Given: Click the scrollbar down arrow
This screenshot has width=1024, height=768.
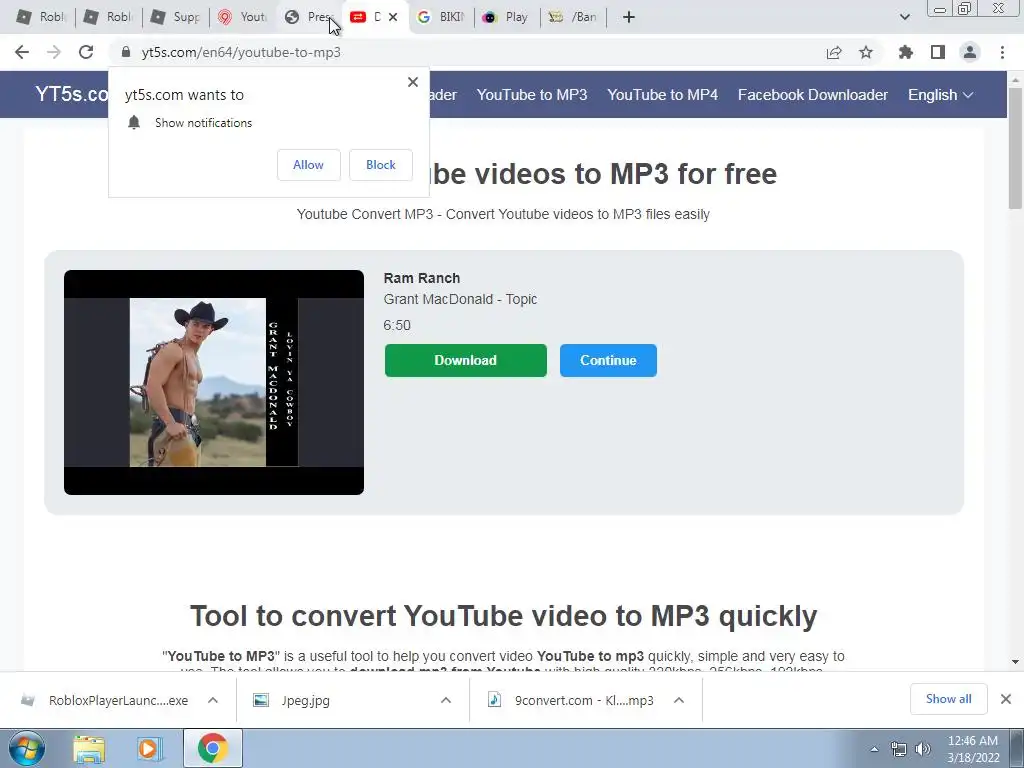Looking at the screenshot, I should (1015, 662).
